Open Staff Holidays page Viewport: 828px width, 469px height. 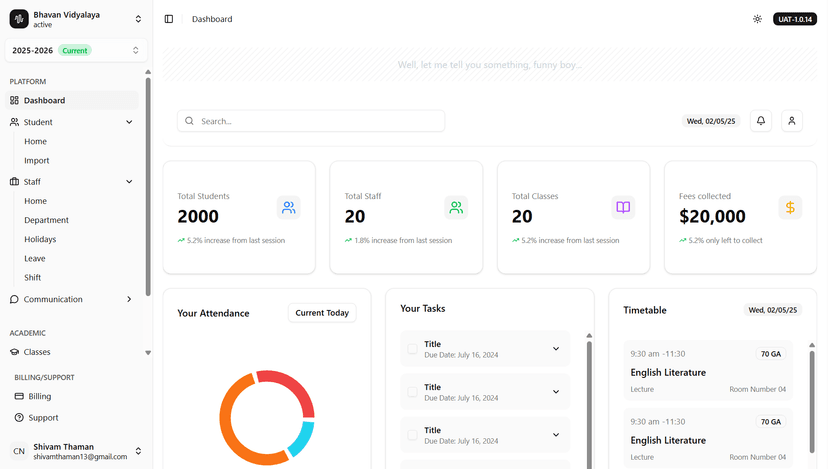tap(40, 239)
